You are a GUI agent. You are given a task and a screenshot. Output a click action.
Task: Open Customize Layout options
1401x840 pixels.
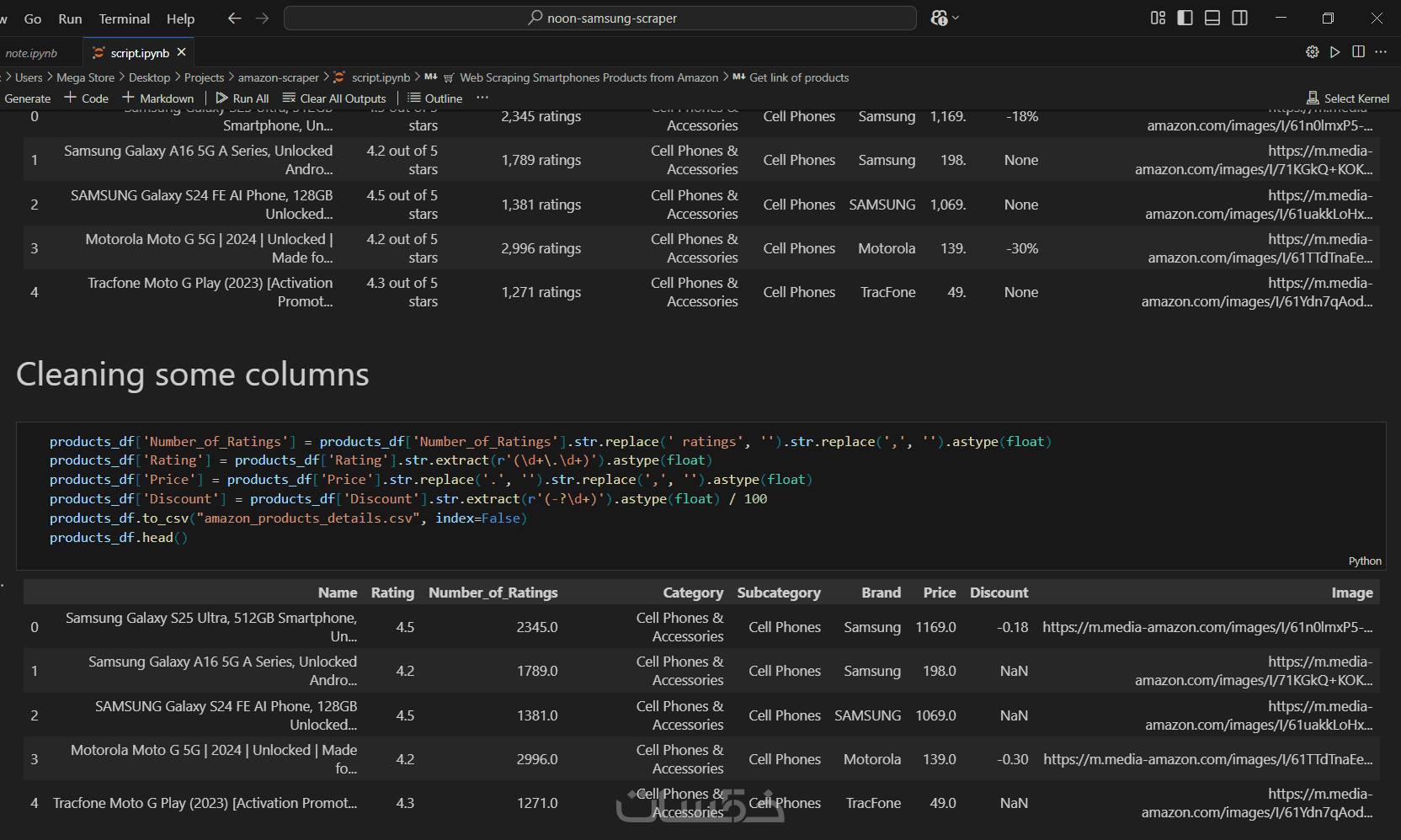[x=1158, y=18]
